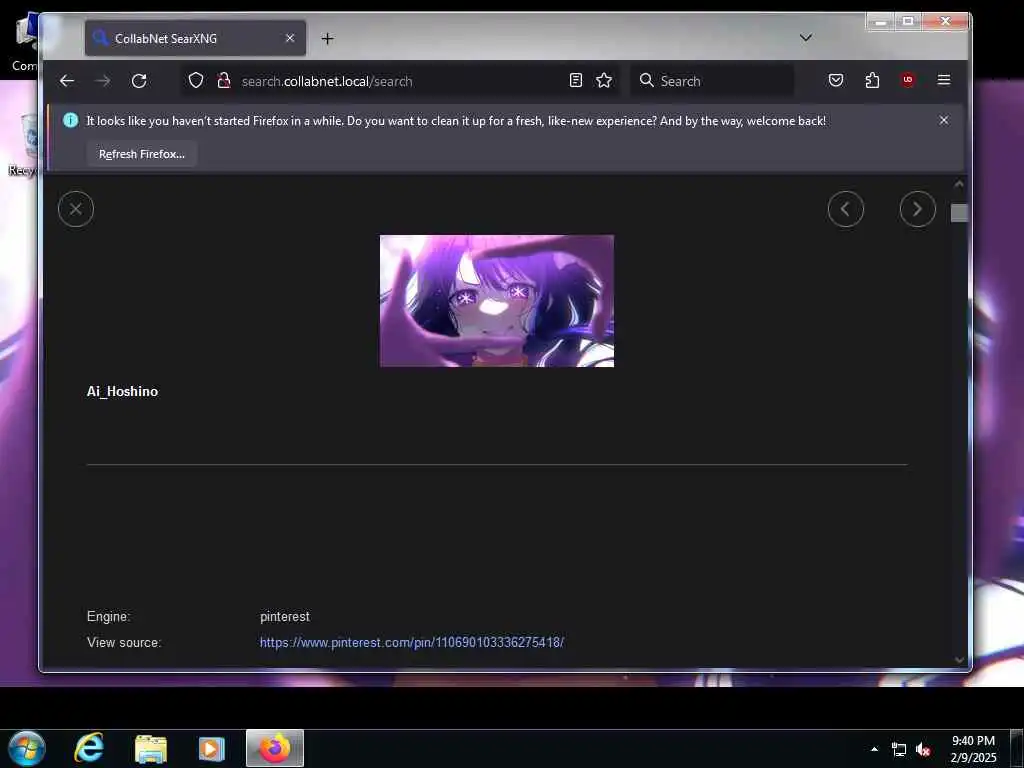Image resolution: width=1024 pixels, height=768 pixels.
Task: Click the forward navigation arrow
Action: 103,81
